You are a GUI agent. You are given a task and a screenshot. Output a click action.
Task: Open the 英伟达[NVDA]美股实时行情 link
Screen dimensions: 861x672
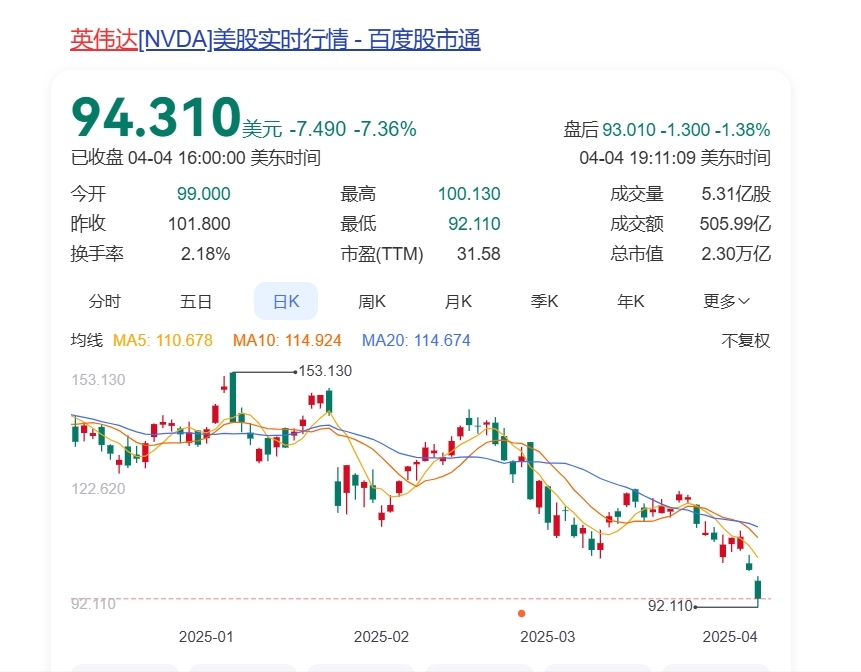click(275, 40)
